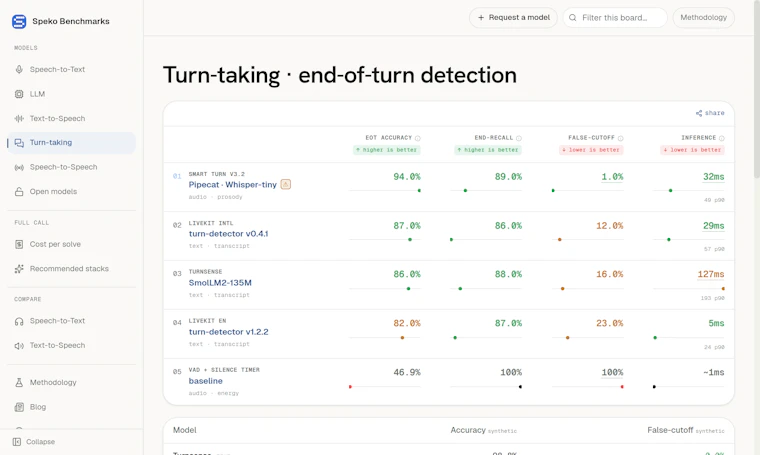
Task: Collapse the sidebar
Action: [x=34, y=441]
